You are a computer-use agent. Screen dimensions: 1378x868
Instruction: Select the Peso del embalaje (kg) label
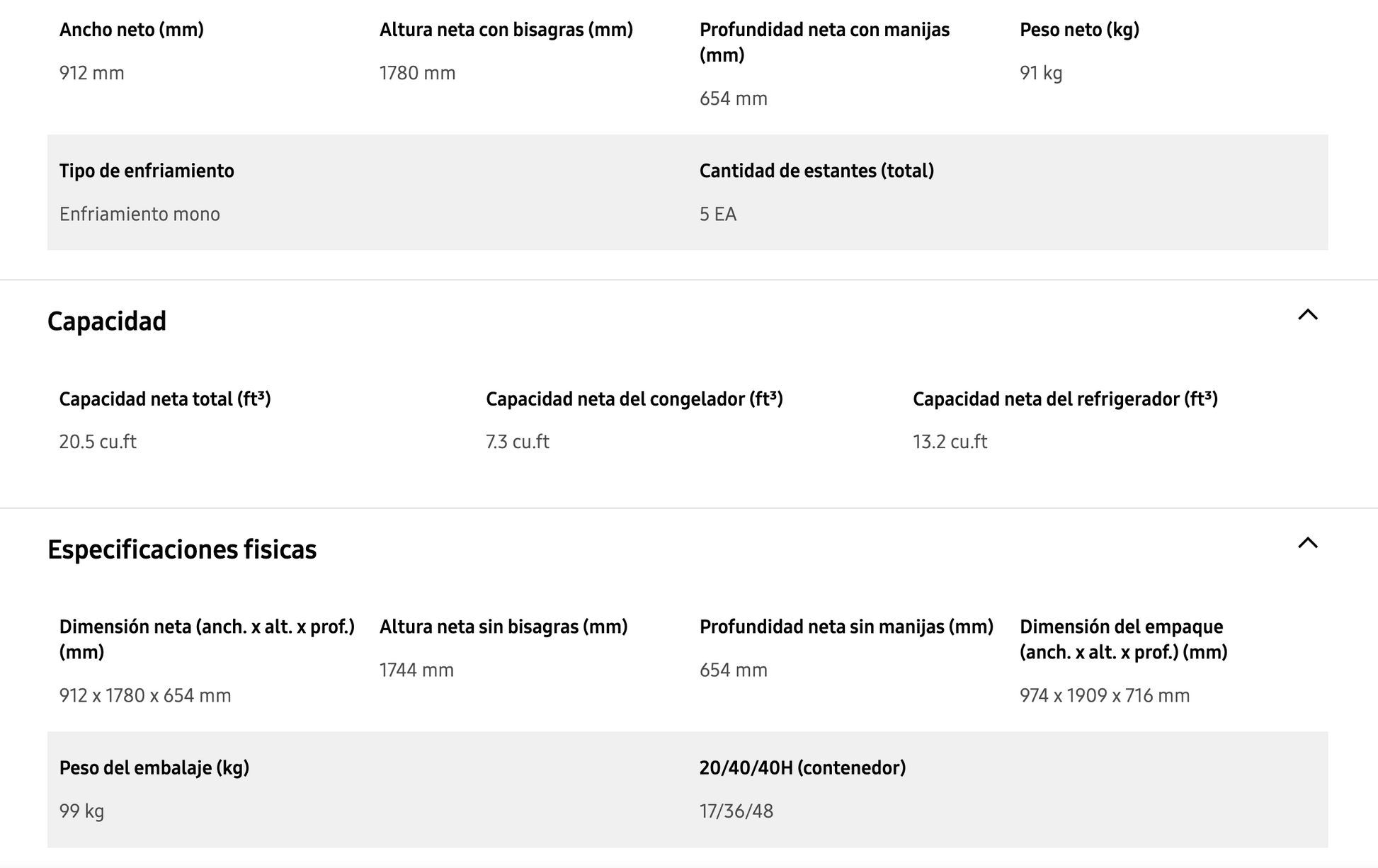[154, 767]
